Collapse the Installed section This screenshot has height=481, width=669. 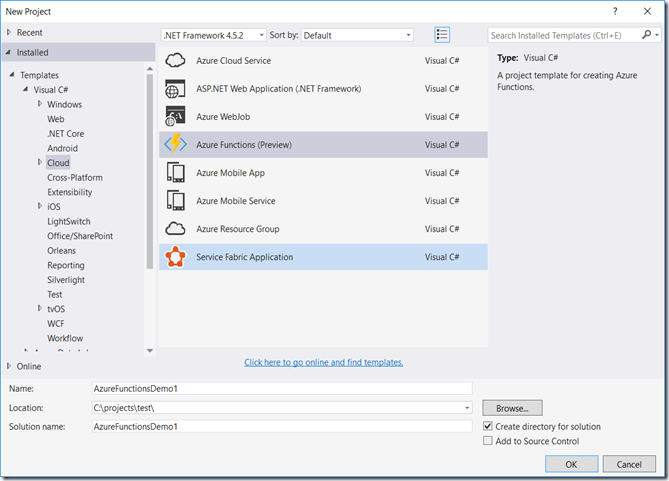pyautogui.click(x=8, y=52)
